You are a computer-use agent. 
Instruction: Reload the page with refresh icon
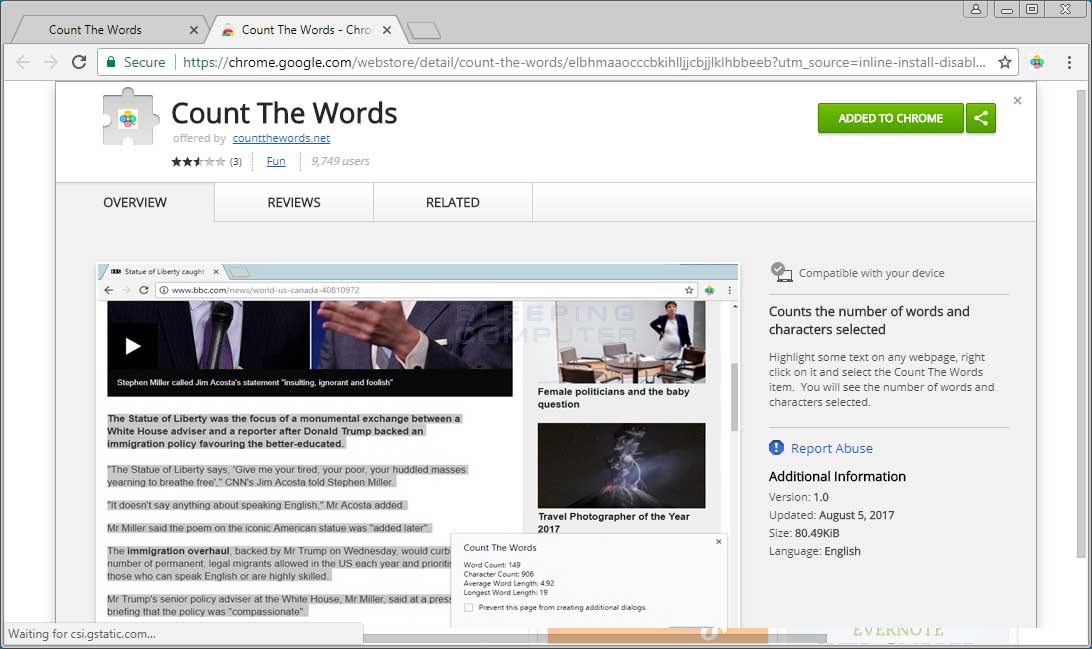pyautogui.click(x=79, y=62)
